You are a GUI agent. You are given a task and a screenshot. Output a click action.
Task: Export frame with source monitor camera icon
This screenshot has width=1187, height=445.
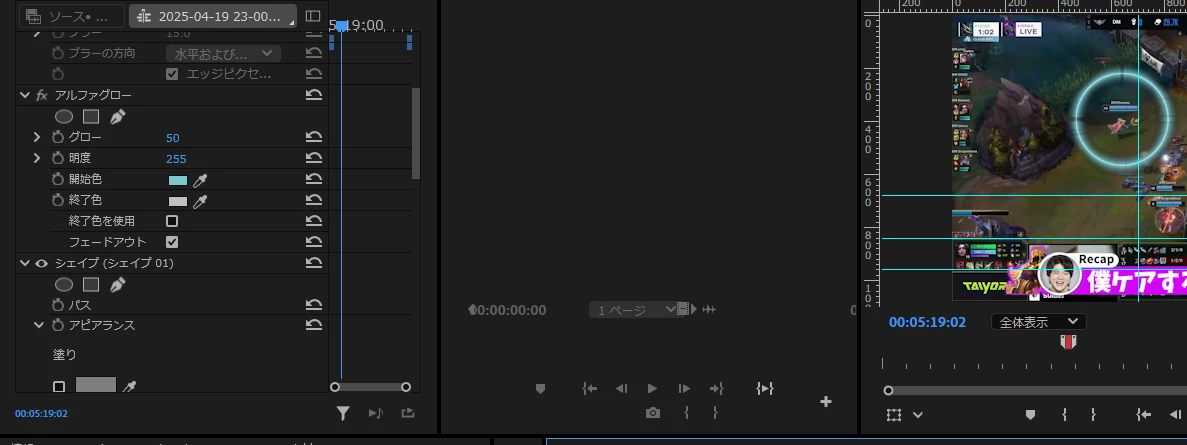tap(653, 413)
